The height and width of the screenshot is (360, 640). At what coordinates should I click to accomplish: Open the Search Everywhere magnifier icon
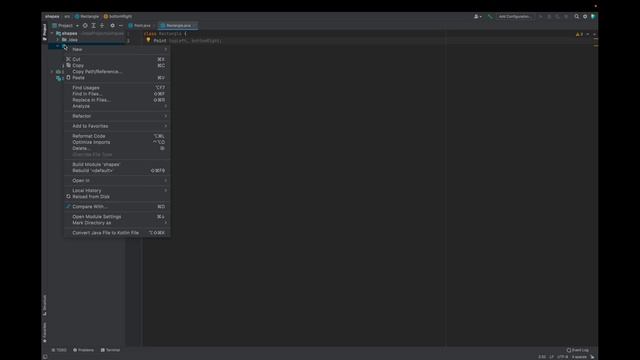(576, 17)
